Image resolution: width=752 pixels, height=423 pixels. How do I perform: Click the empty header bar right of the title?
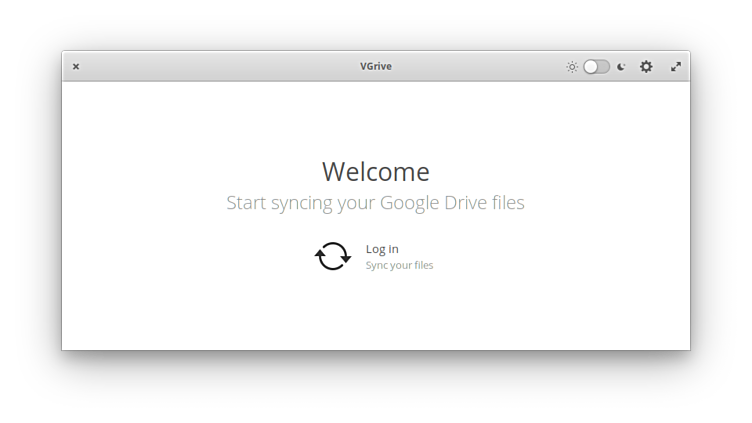(x=480, y=67)
